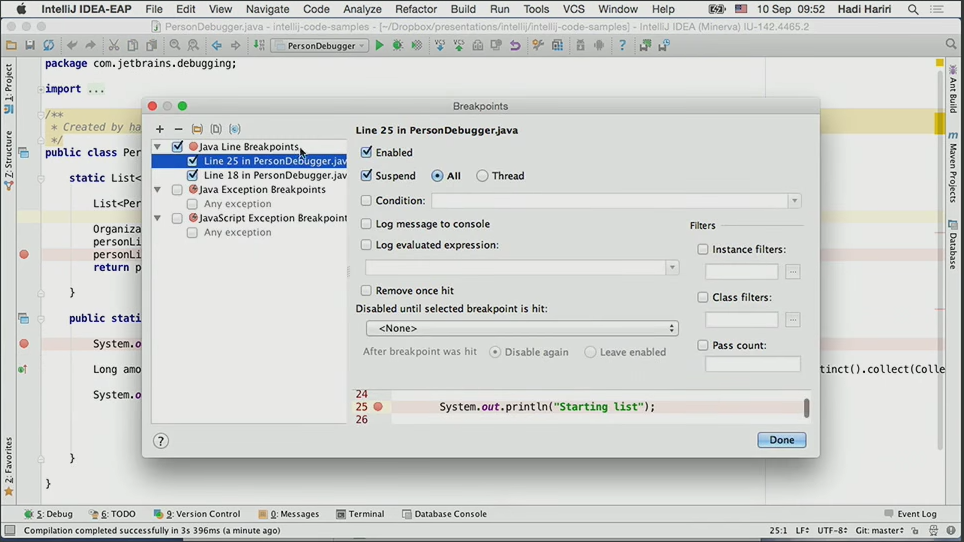Click the Cut scissors icon
This screenshot has height=542, width=964.
coord(114,45)
